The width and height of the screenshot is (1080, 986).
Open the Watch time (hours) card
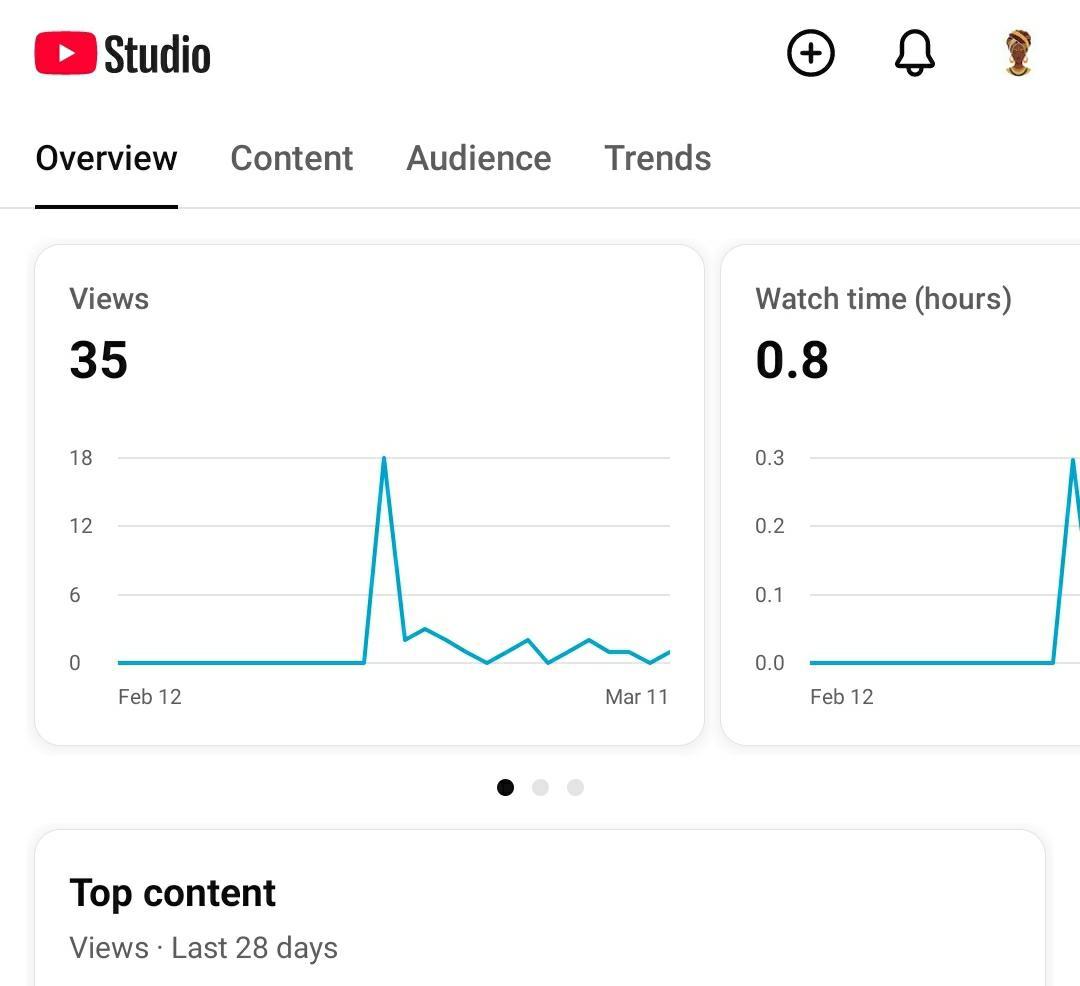[900, 494]
